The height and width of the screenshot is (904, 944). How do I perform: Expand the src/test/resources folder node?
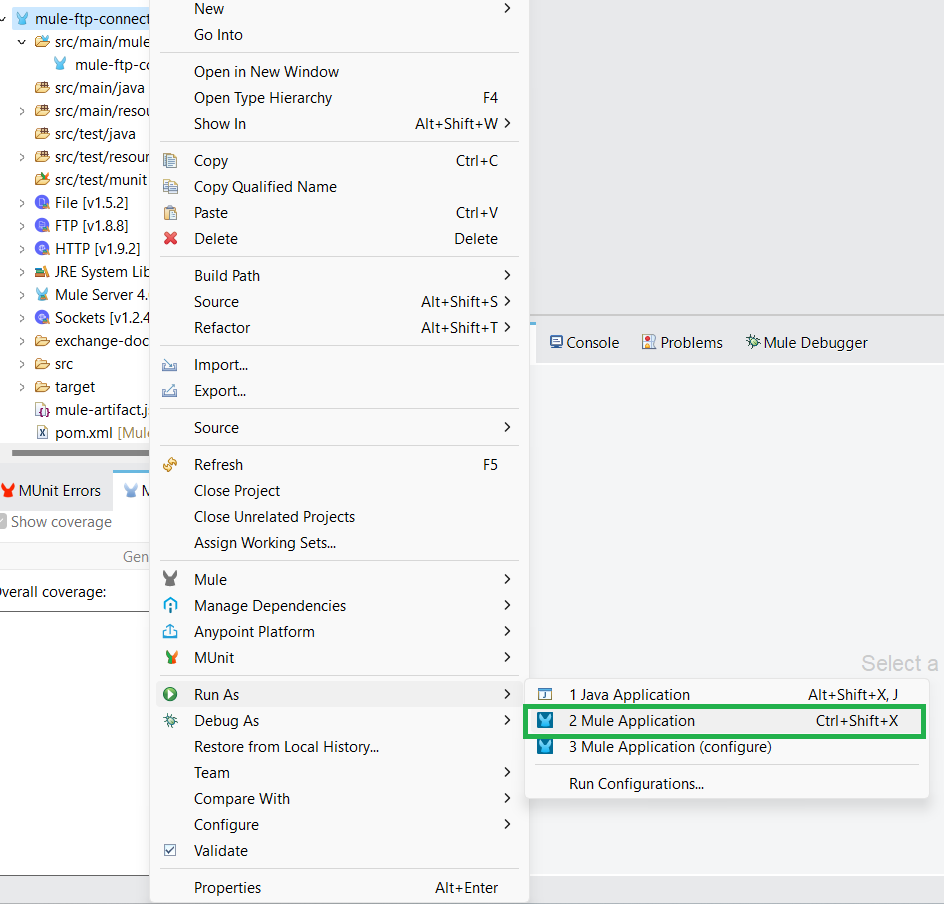click(x=22, y=157)
